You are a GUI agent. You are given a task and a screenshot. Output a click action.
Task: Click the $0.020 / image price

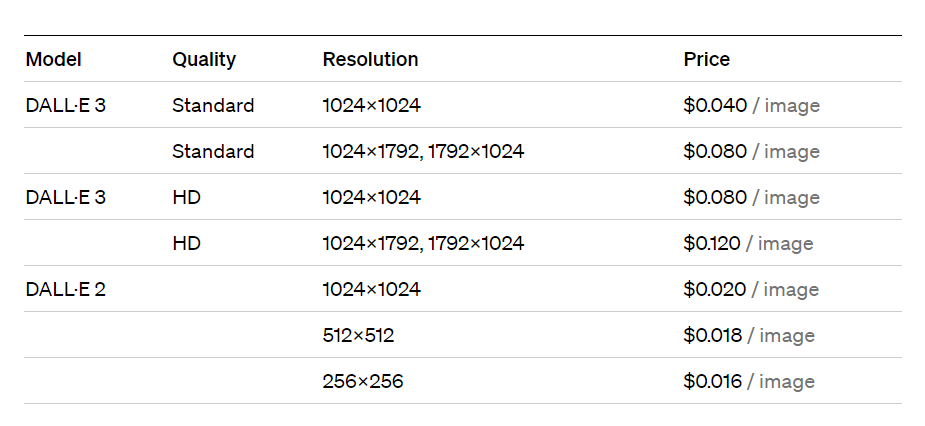pos(751,289)
